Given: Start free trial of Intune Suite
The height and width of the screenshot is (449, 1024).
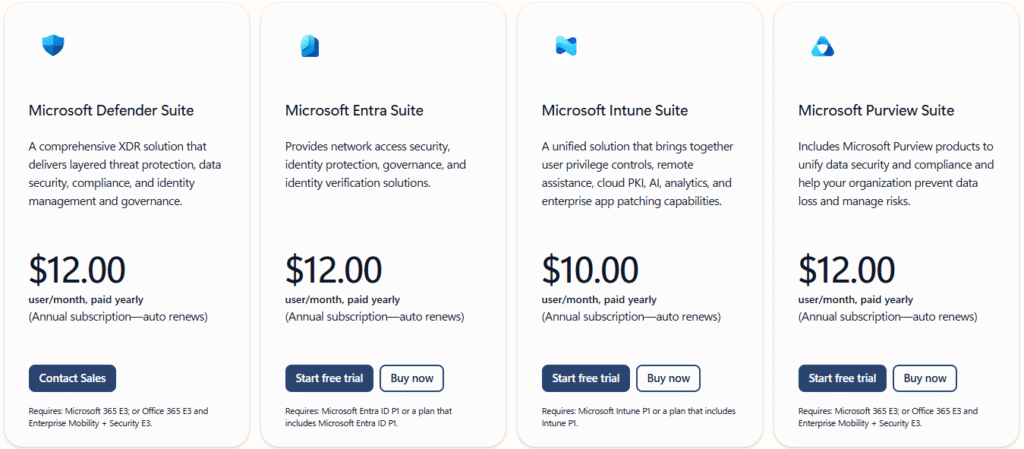Looking at the screenshot, I should [x=586, y=378].
